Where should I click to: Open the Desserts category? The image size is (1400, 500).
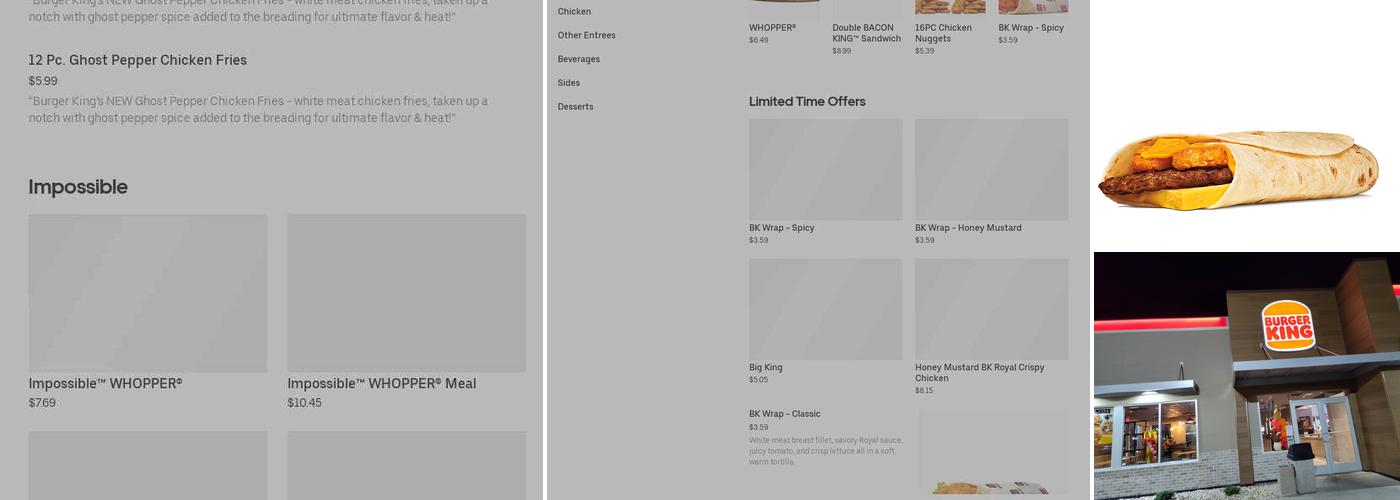coord(575,107)
